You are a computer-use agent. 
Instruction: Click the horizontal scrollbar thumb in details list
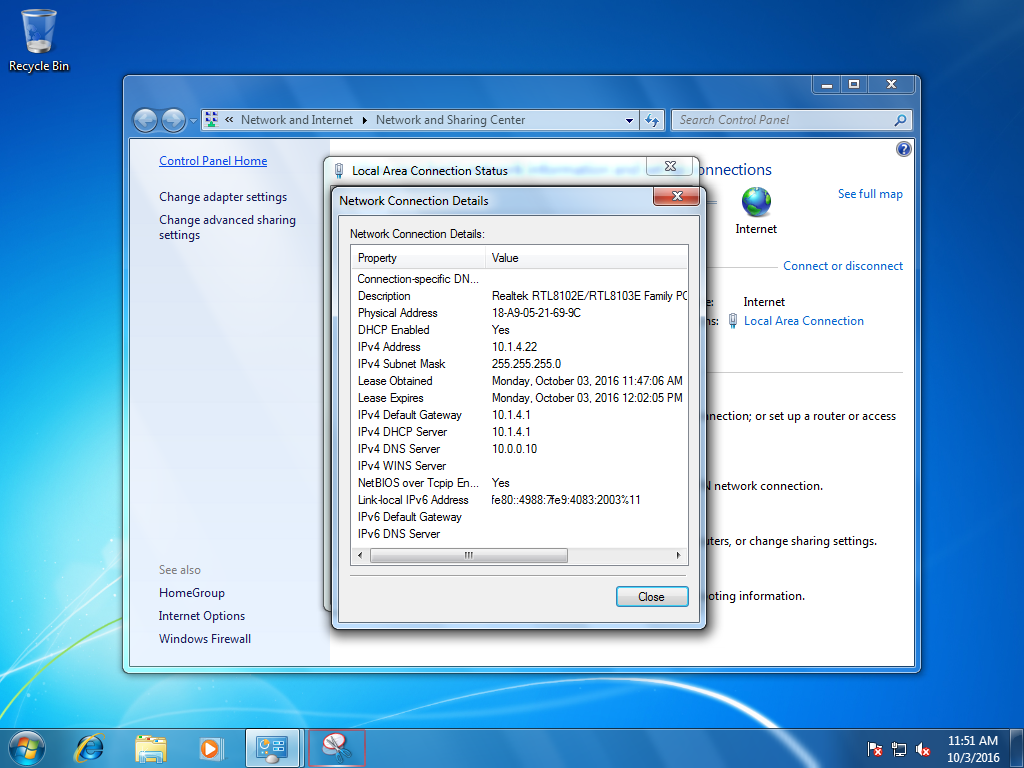468,555
